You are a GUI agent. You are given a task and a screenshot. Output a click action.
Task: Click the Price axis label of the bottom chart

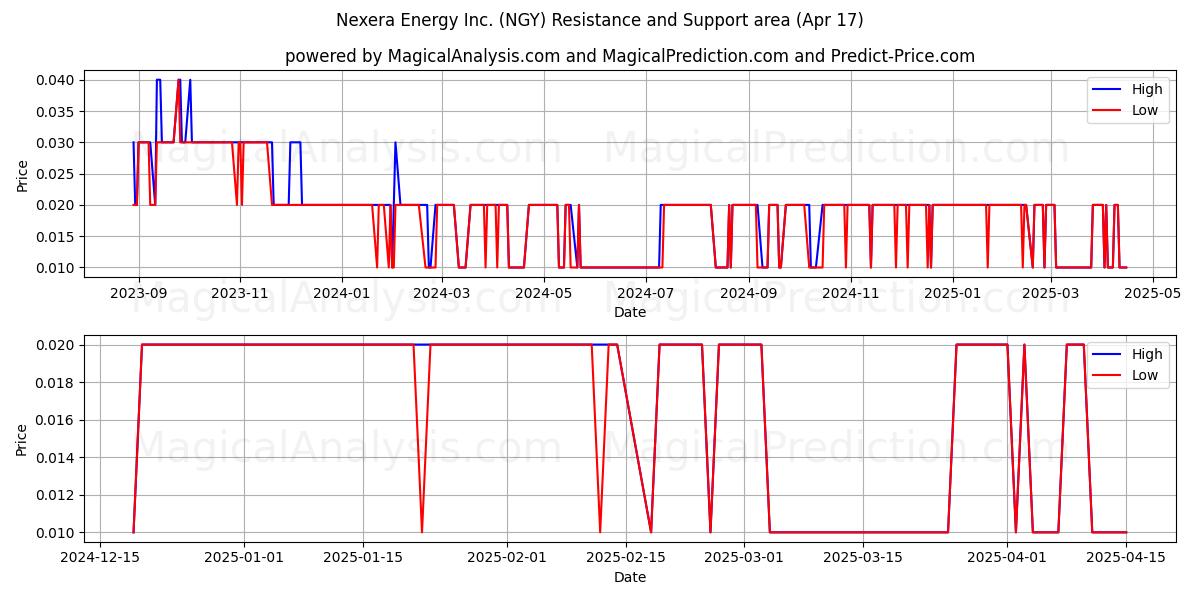point(23,439)
